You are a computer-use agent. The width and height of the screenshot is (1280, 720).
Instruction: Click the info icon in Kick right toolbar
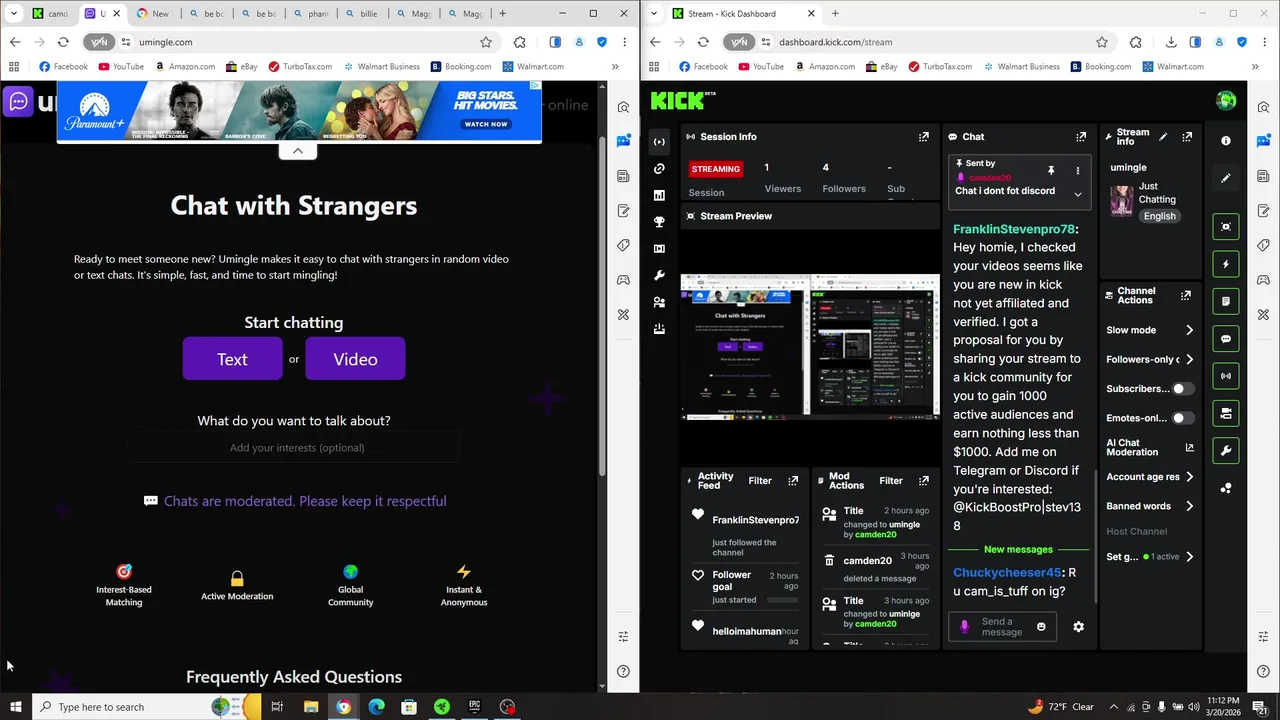click(1226, 141)
